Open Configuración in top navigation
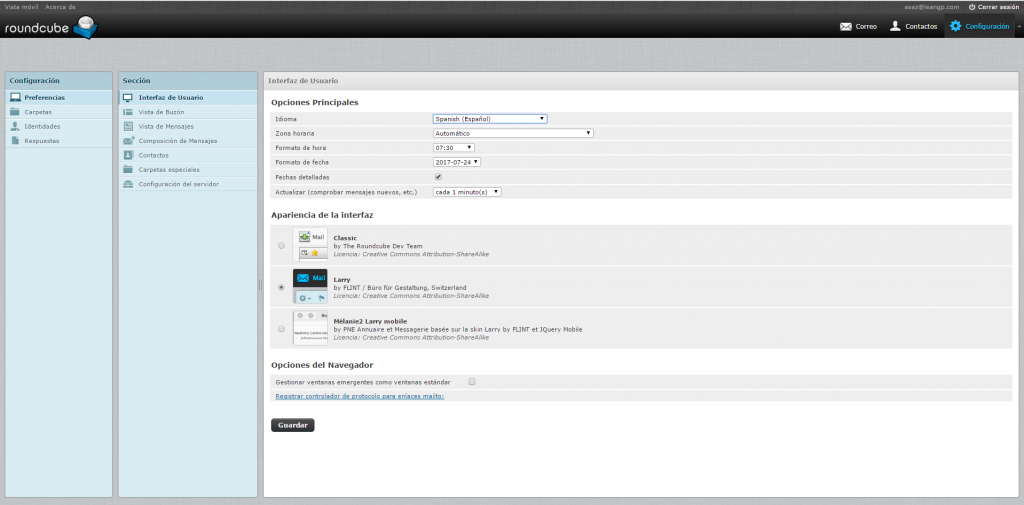The image size is (1024, 505). pyautogui.click(x=980, y=27)
